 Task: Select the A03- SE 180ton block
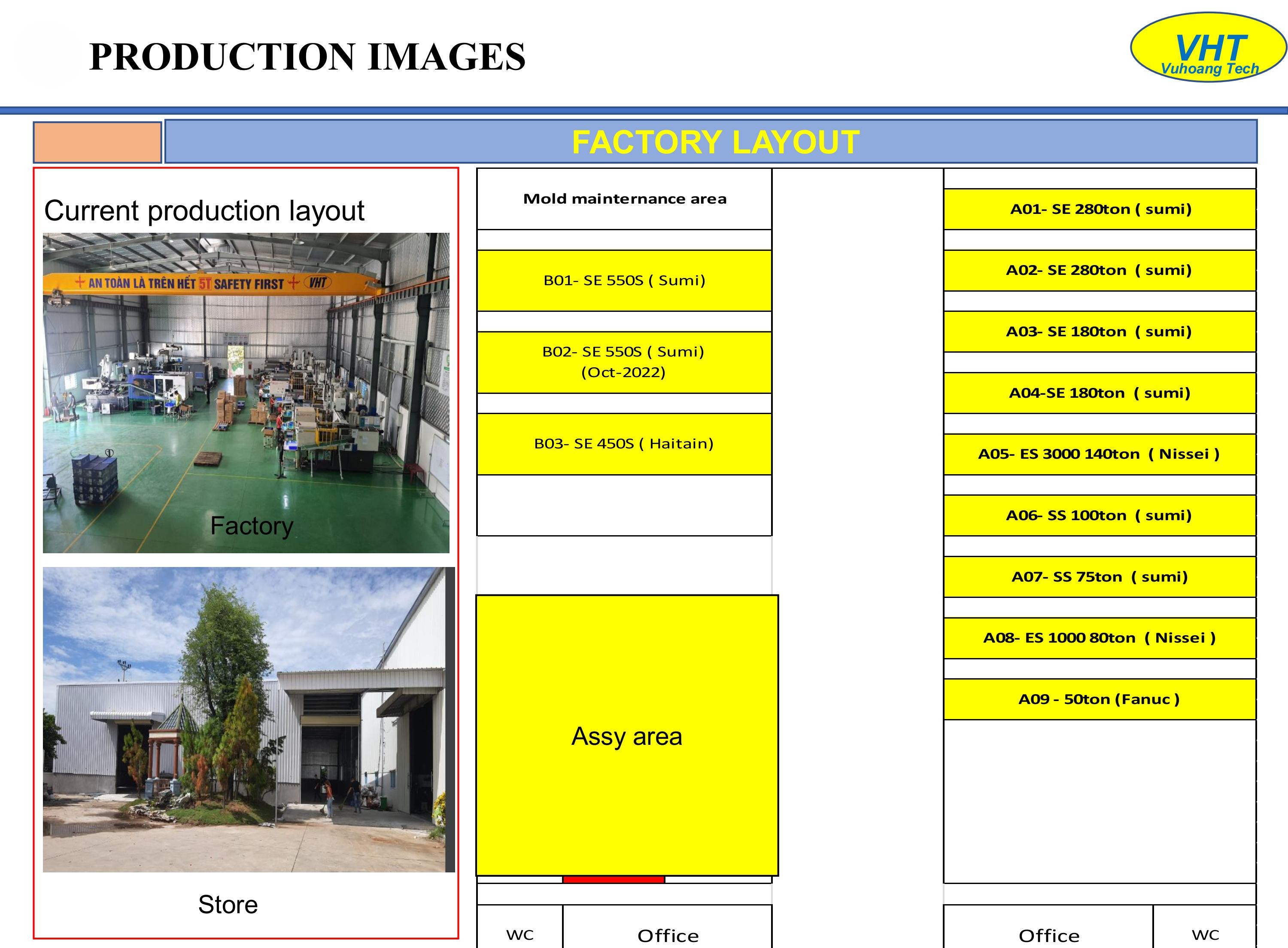(1100, 332)
